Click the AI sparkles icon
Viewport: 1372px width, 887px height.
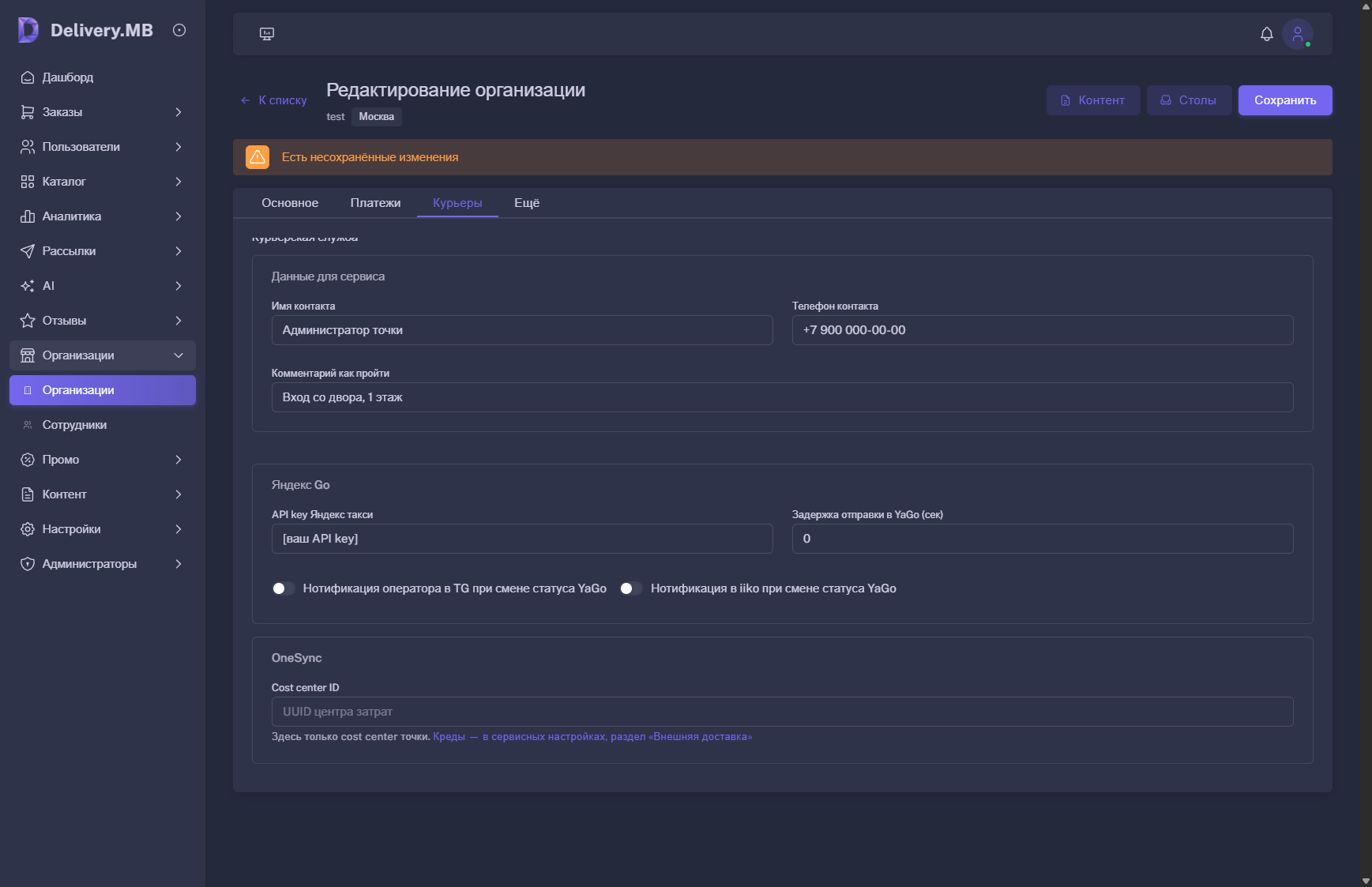click(28, 286)
